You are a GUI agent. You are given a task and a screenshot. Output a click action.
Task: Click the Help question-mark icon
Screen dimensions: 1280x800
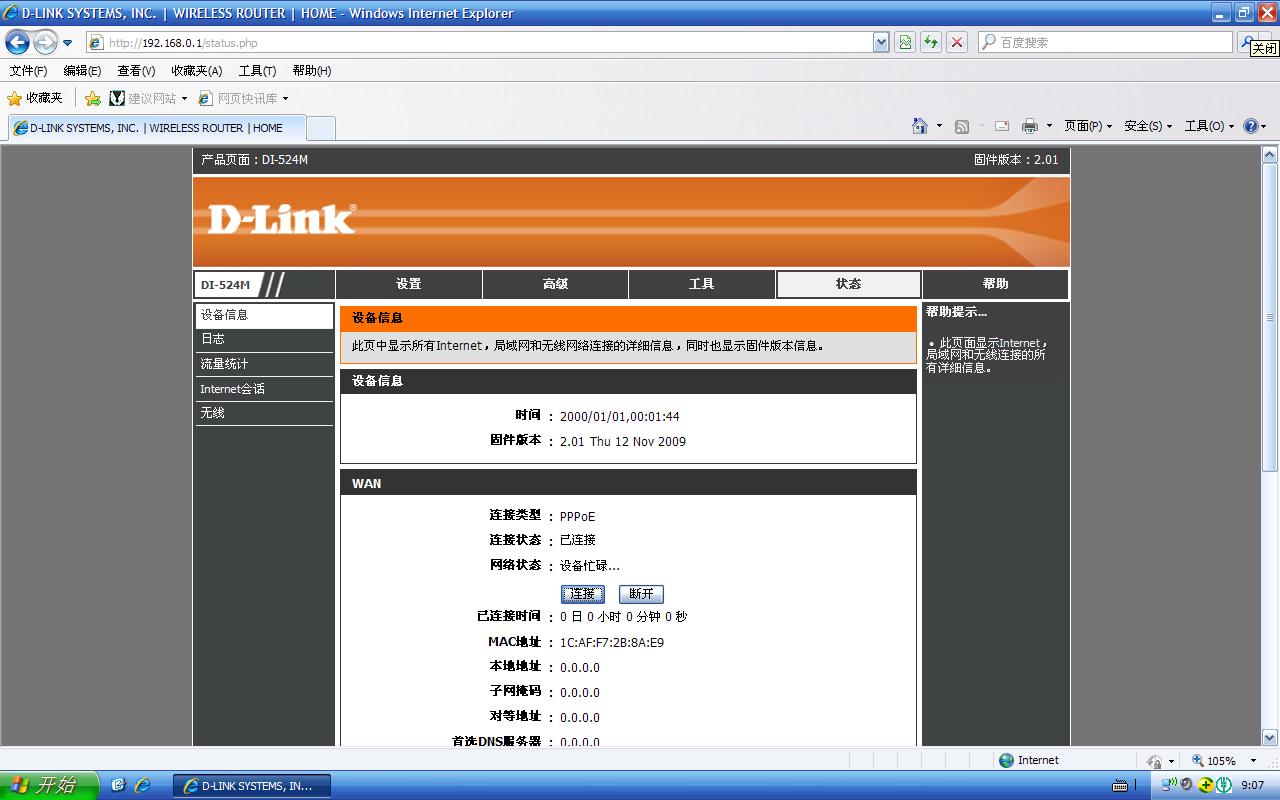1250,126
